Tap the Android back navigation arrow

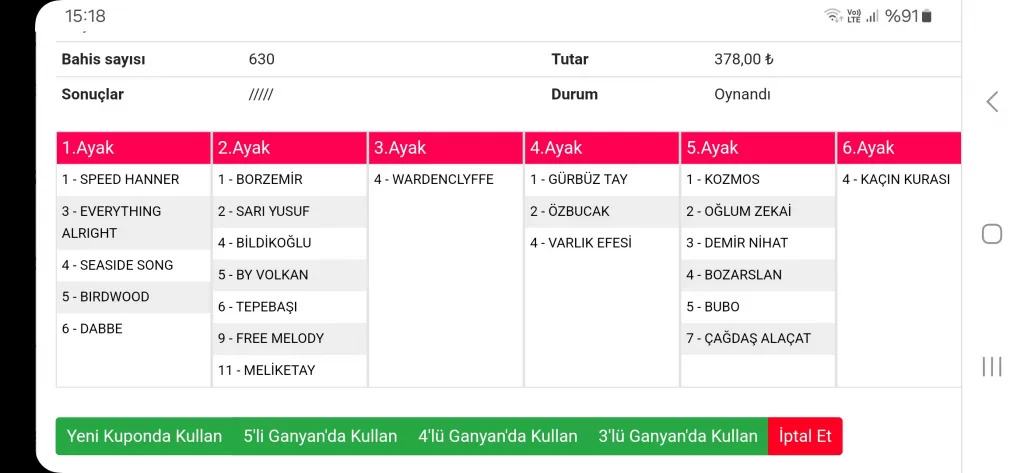(992, 101)
